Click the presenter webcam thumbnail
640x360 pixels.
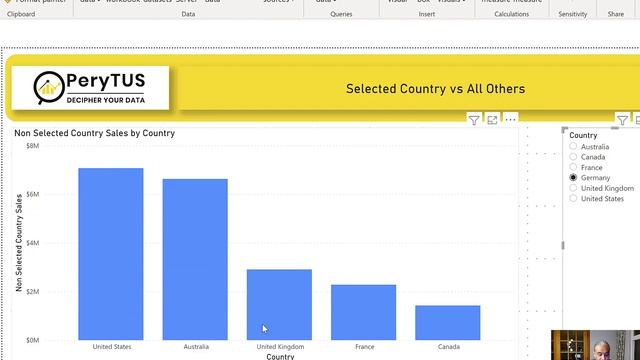(x=595, y=345)
